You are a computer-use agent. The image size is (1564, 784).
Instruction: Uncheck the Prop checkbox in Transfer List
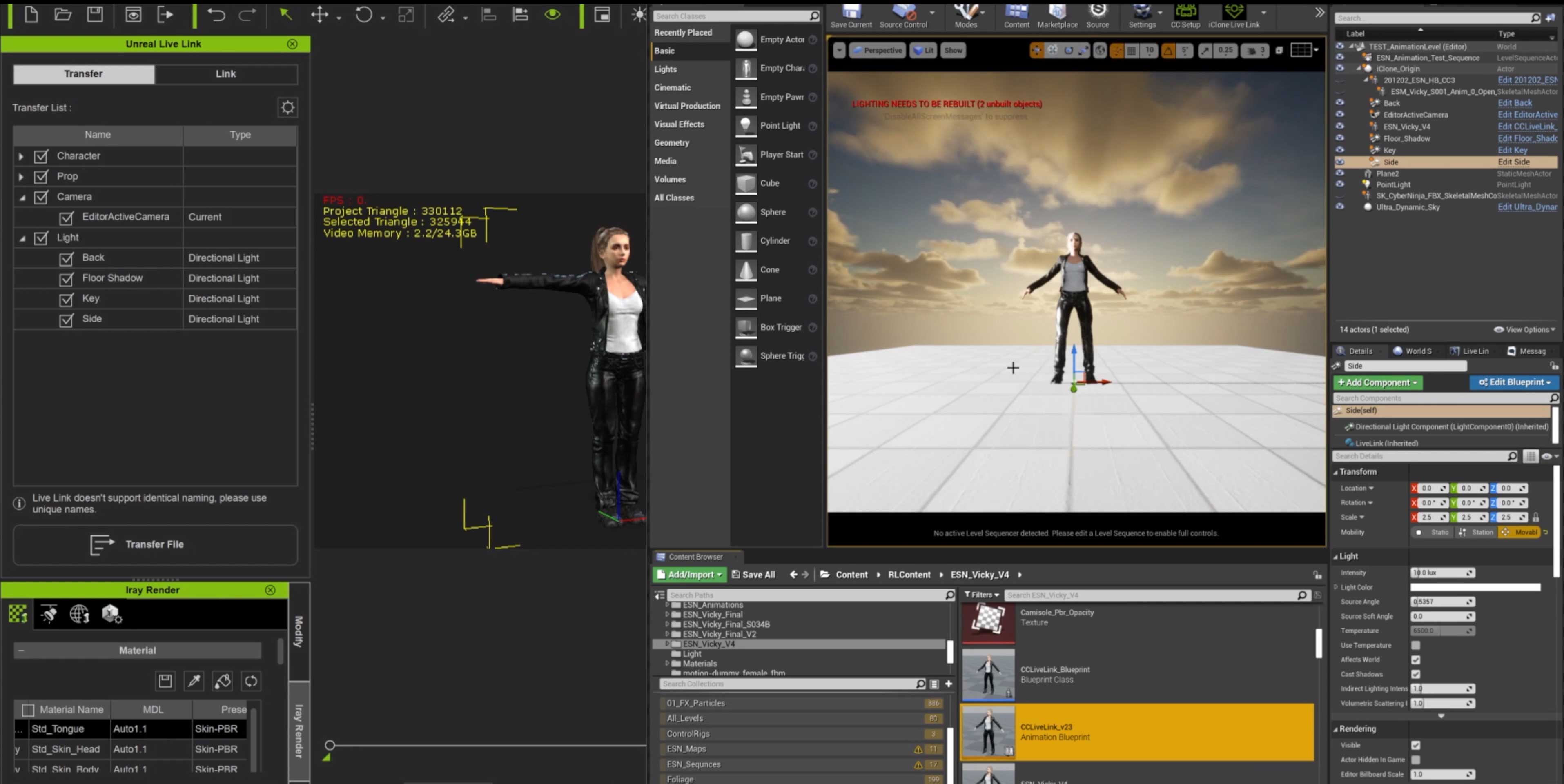41,177
